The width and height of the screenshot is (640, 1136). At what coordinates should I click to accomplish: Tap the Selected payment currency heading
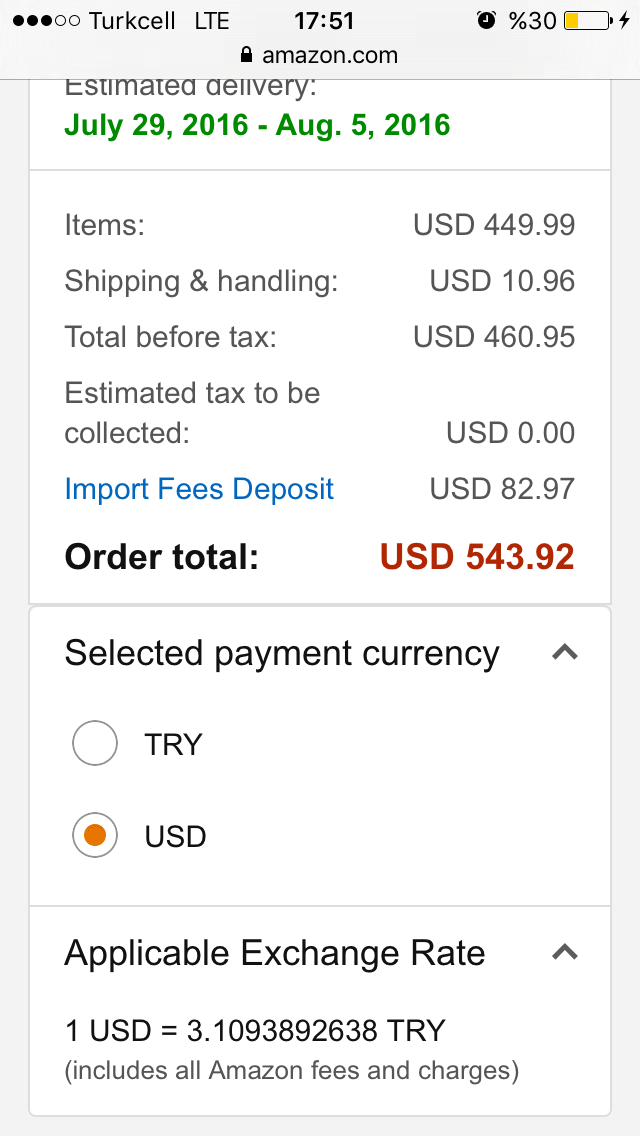click(x=282, y=653)
